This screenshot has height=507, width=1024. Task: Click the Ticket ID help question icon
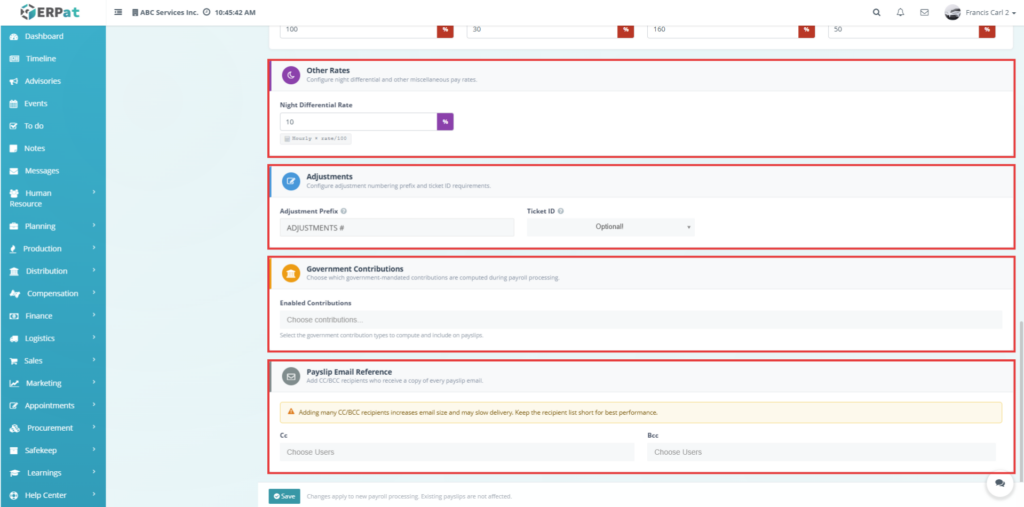[x=561, y=212]
